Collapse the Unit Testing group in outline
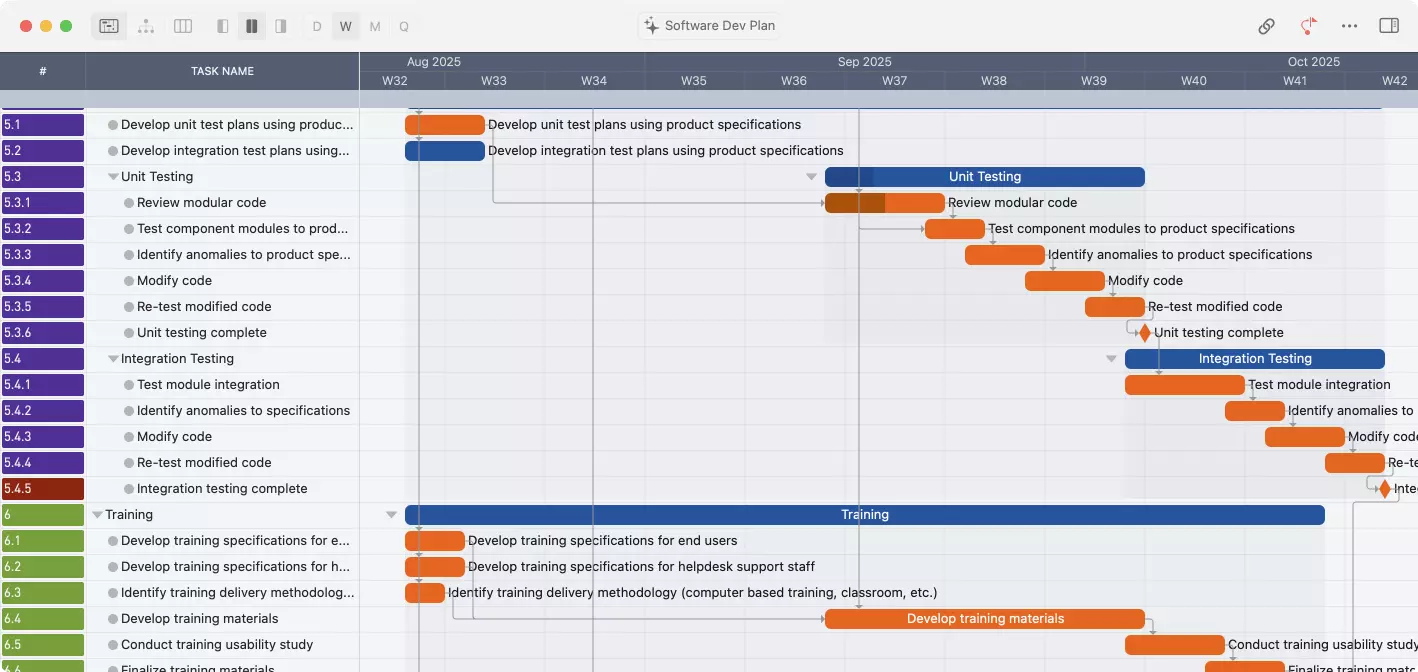Screen dimensions: 1418x672 coord(113,177)
